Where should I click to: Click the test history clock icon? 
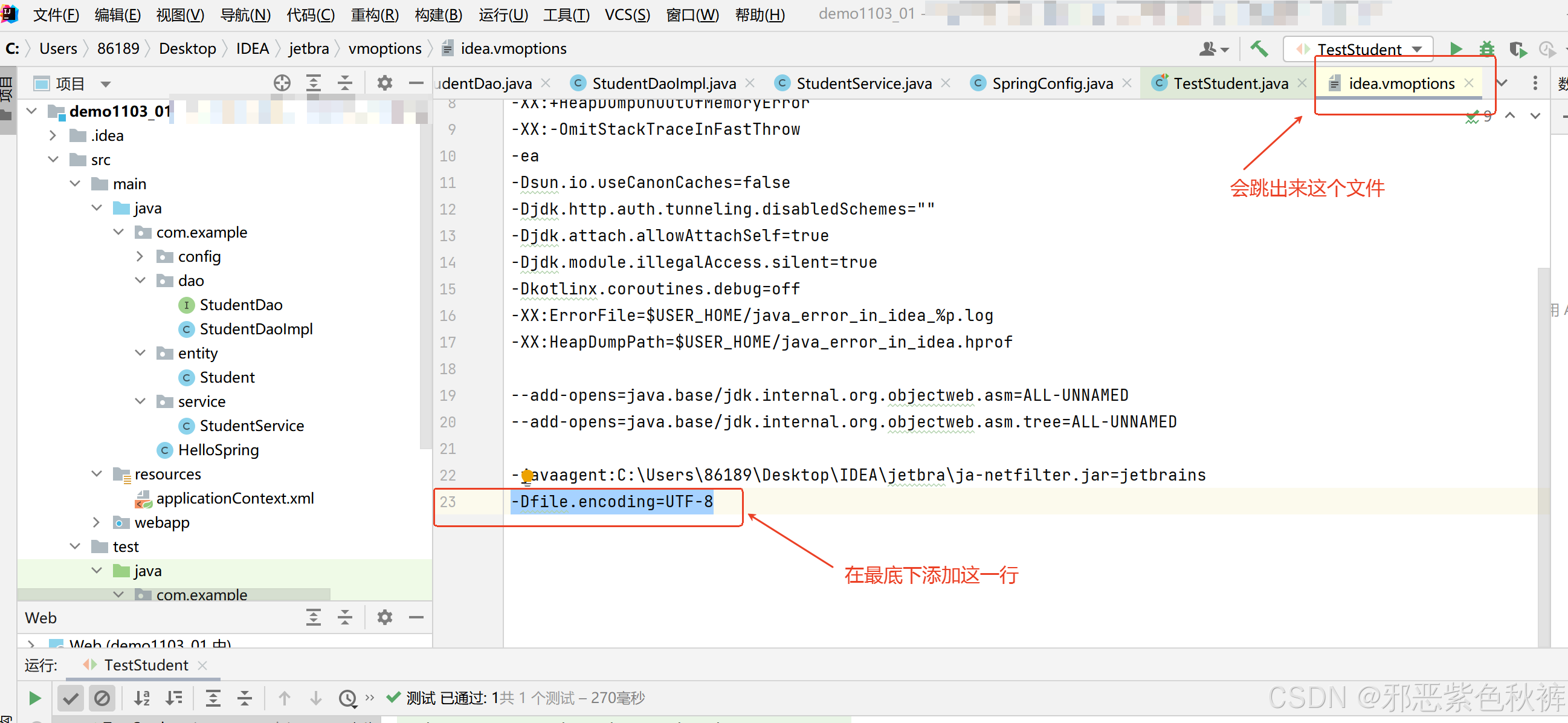tap(347, 698)
